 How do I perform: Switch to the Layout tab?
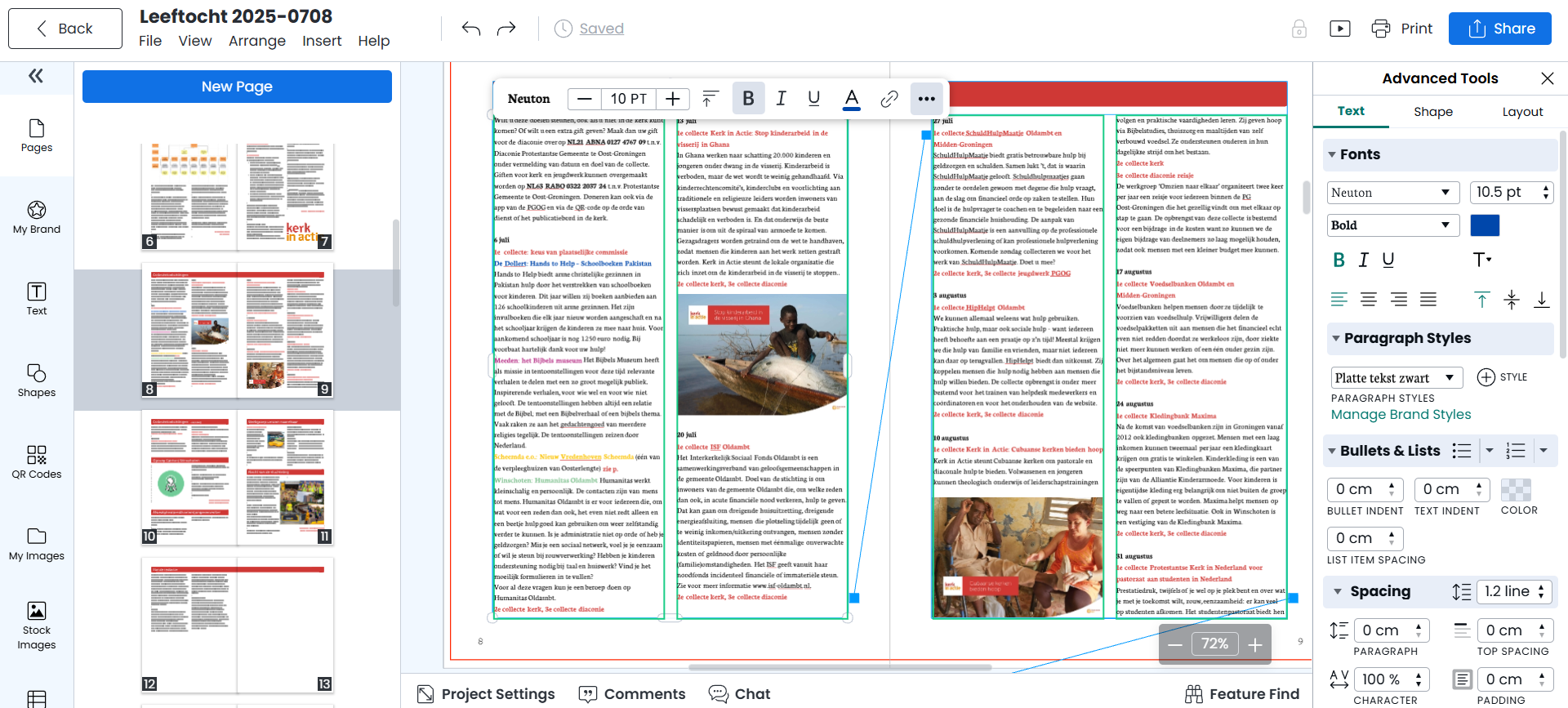pyautogui.click(x=1522, y=112)
